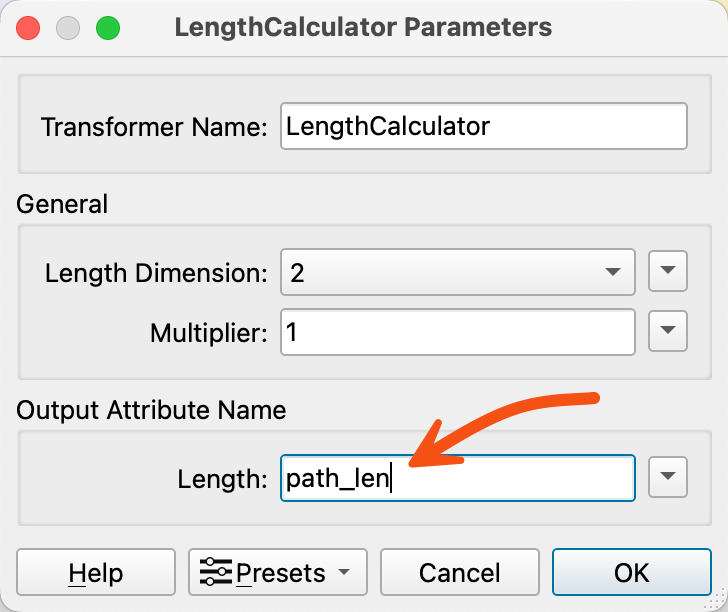Screen dimensions: 728x612
Task: Open the options arrow beside Length Dimension
Action: point(668,271)
